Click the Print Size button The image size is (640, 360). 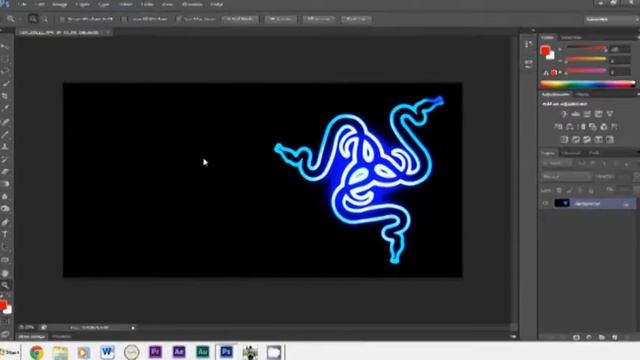356,19
